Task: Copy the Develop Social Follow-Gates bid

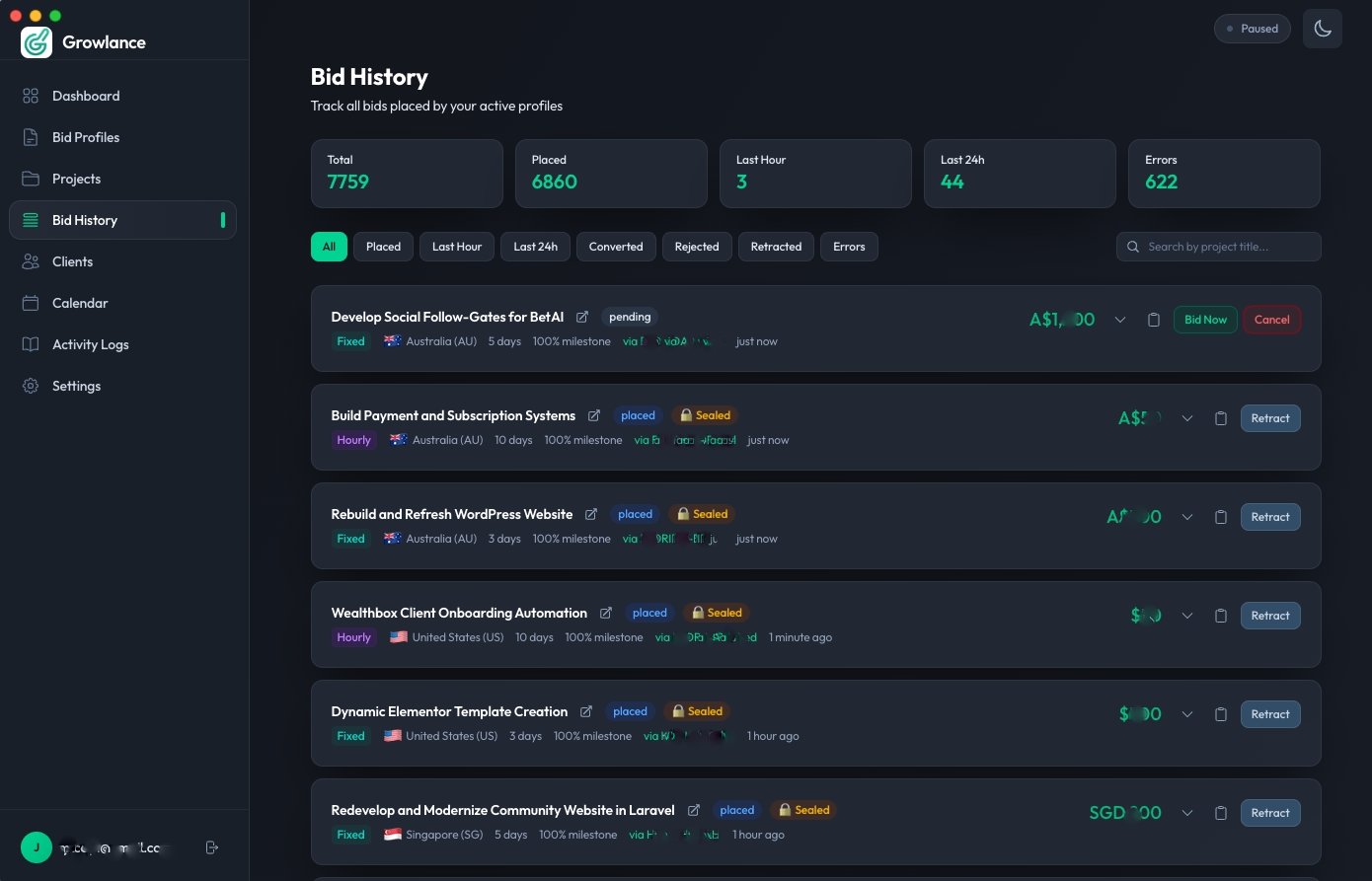Action: (x=1153, y=320)
